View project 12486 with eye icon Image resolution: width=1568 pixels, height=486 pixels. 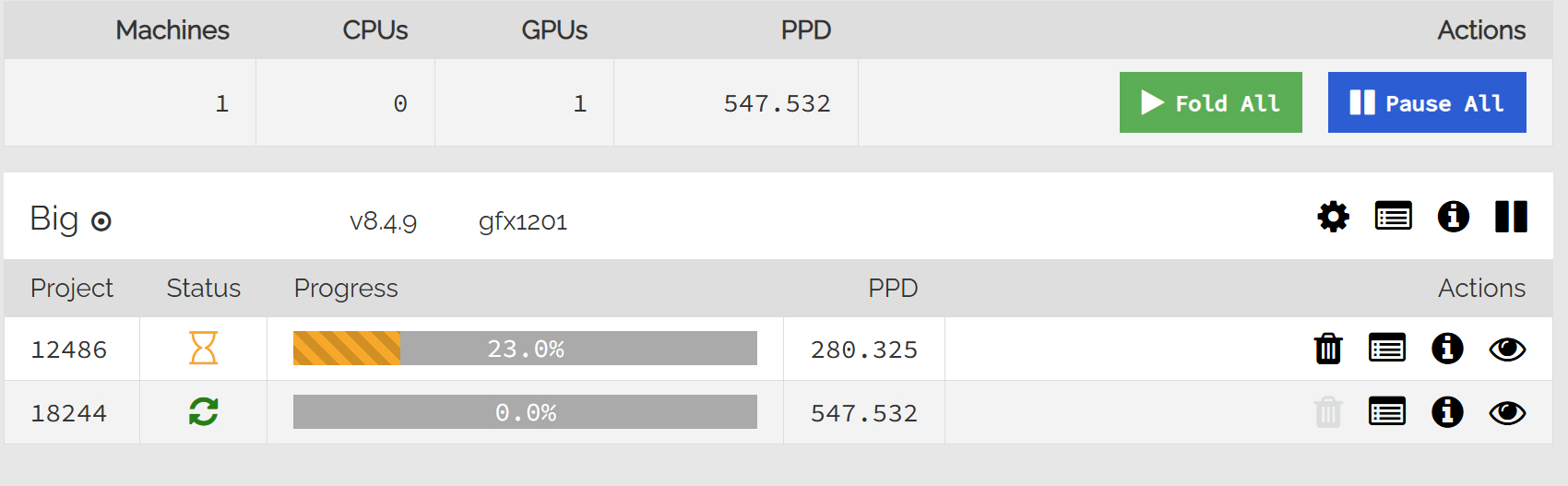tap(1507, 350)
